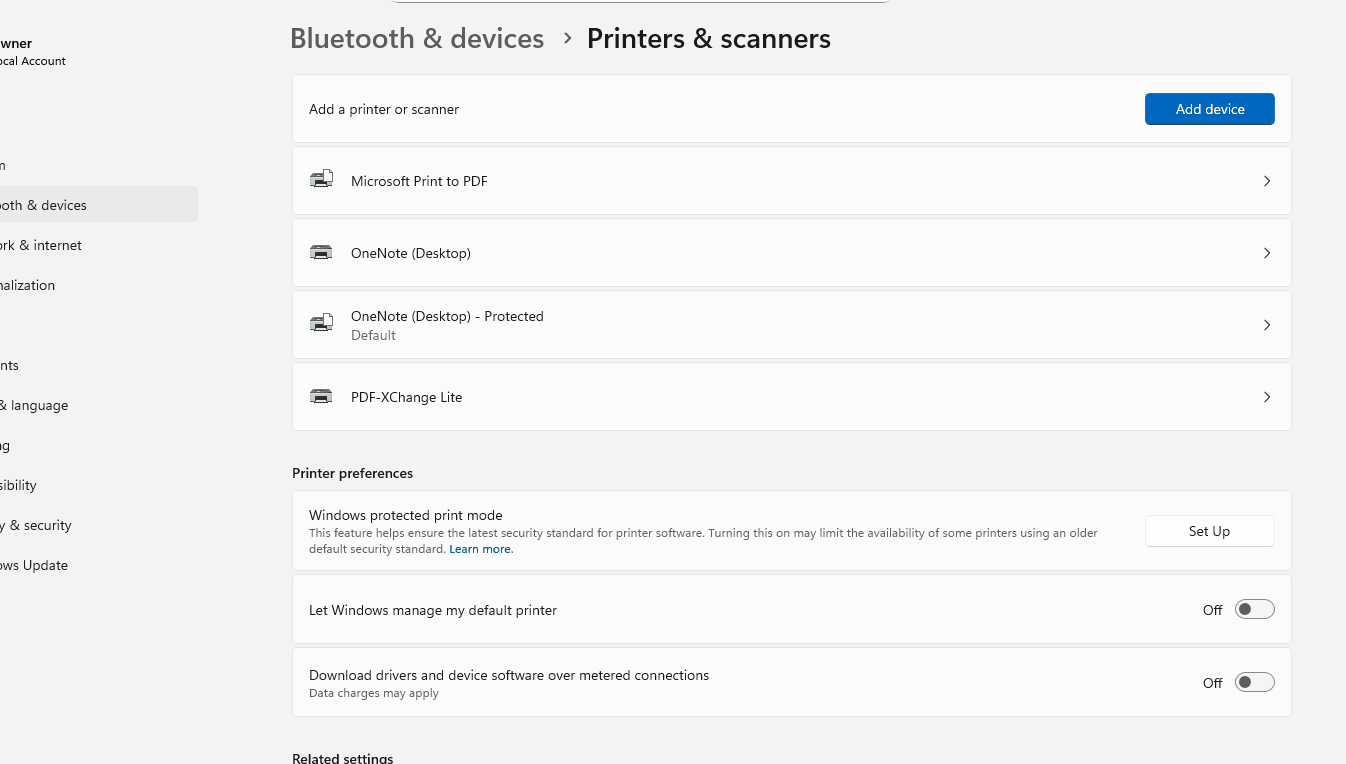Image resolution: width=1346 pixels, height=764 pixels.
Task: Click the PDF-XChange Lite printer icon
Action: coord(321,397)
